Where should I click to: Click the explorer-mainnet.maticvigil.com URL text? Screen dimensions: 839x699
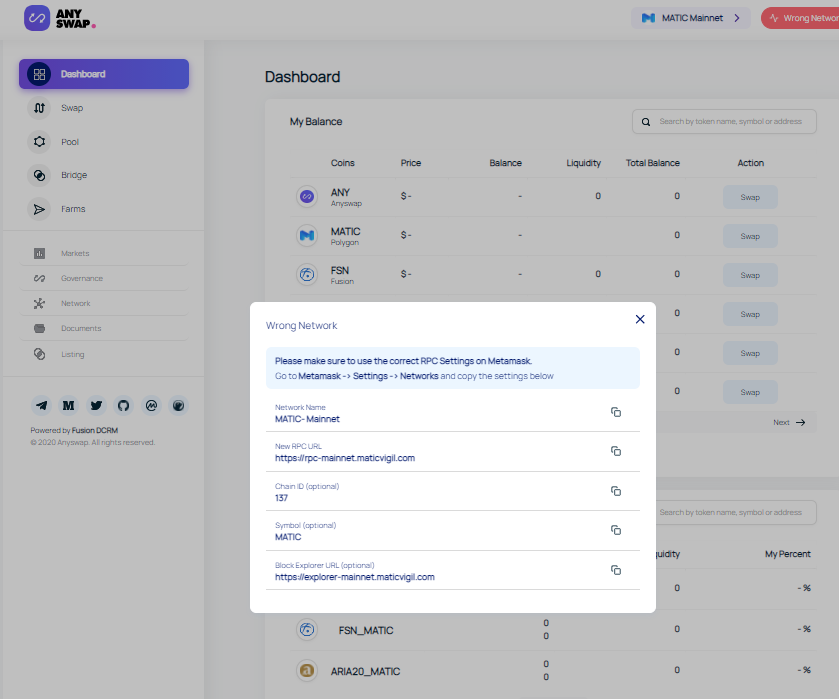pyautogui.click(x=355, y=577)
